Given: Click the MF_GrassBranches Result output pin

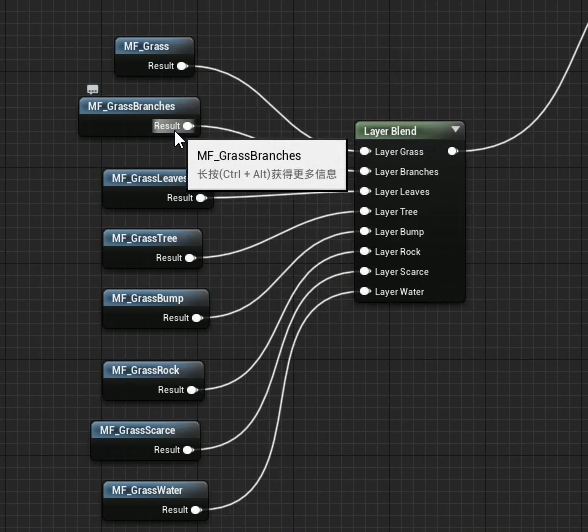Looking at the screenshot, I should 188,126.
